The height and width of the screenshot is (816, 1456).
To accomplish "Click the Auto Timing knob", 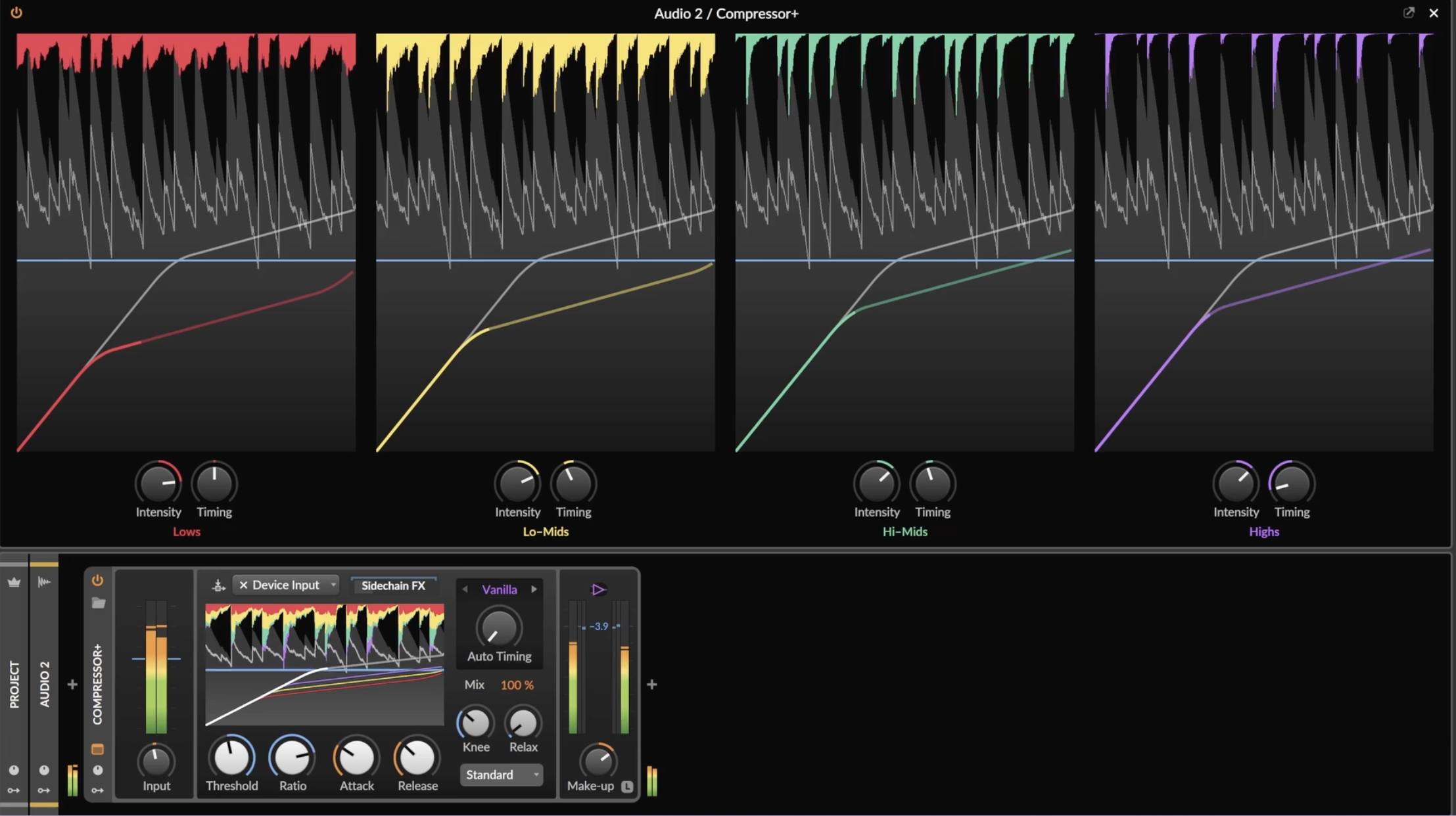I will point(498,629).
